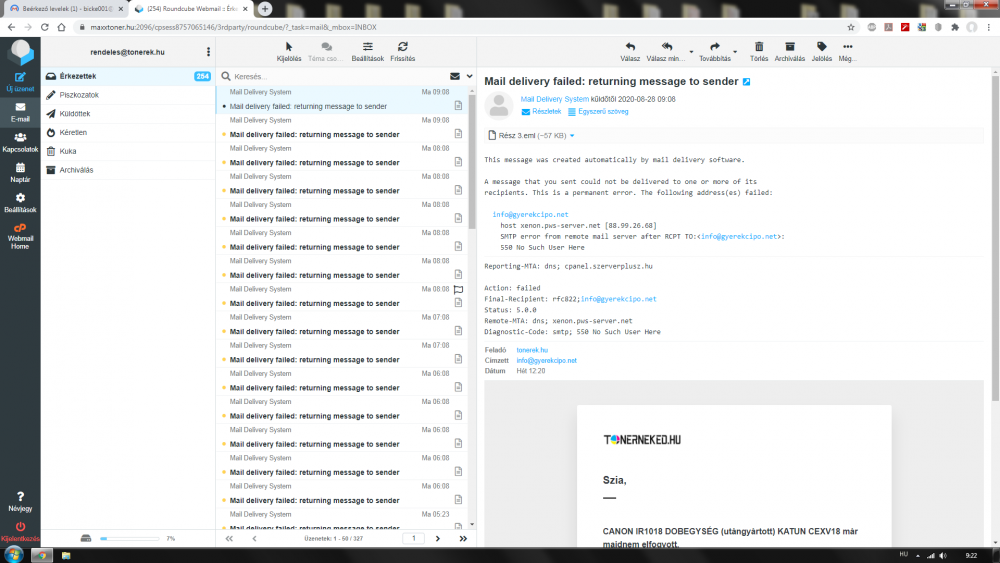Click the flag icon on Ma 08:08 message
This screenshot has height=563, width=1000.
(458, 289)
